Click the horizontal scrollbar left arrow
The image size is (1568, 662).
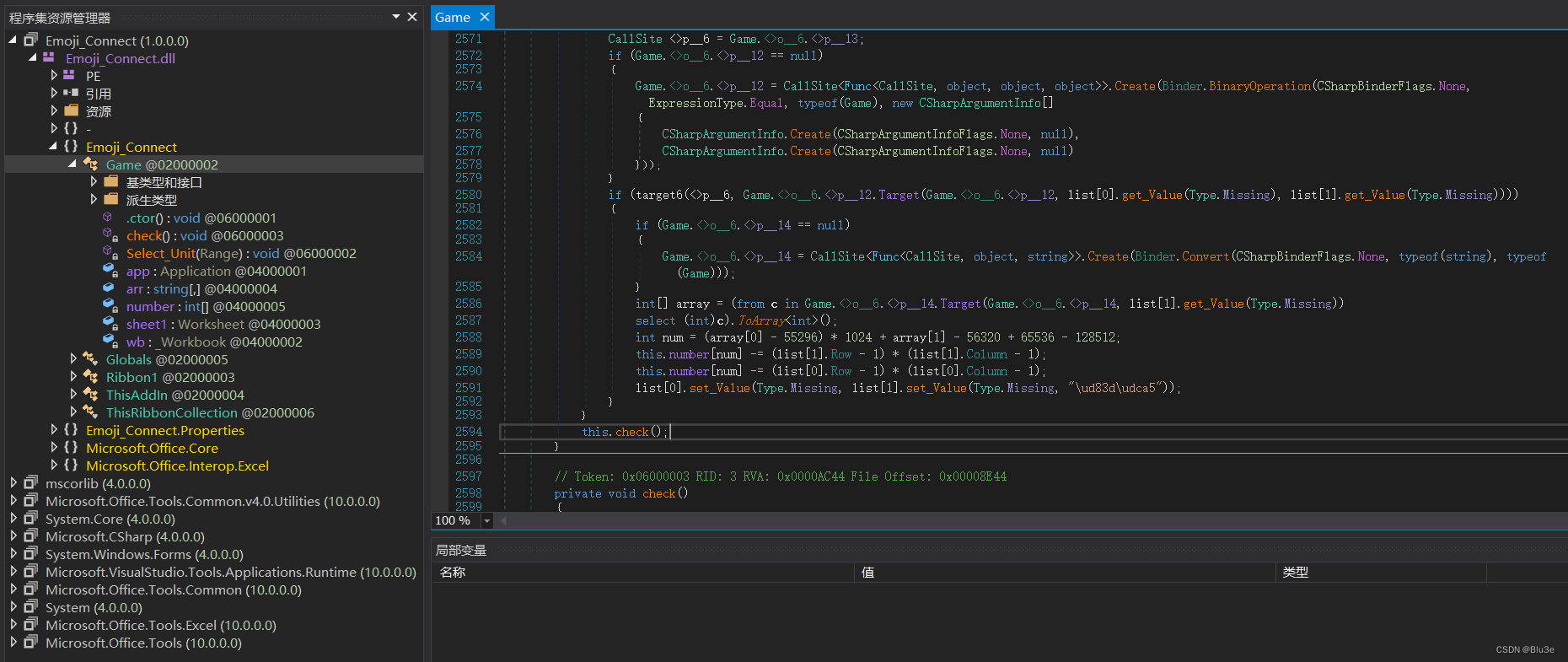503,520
